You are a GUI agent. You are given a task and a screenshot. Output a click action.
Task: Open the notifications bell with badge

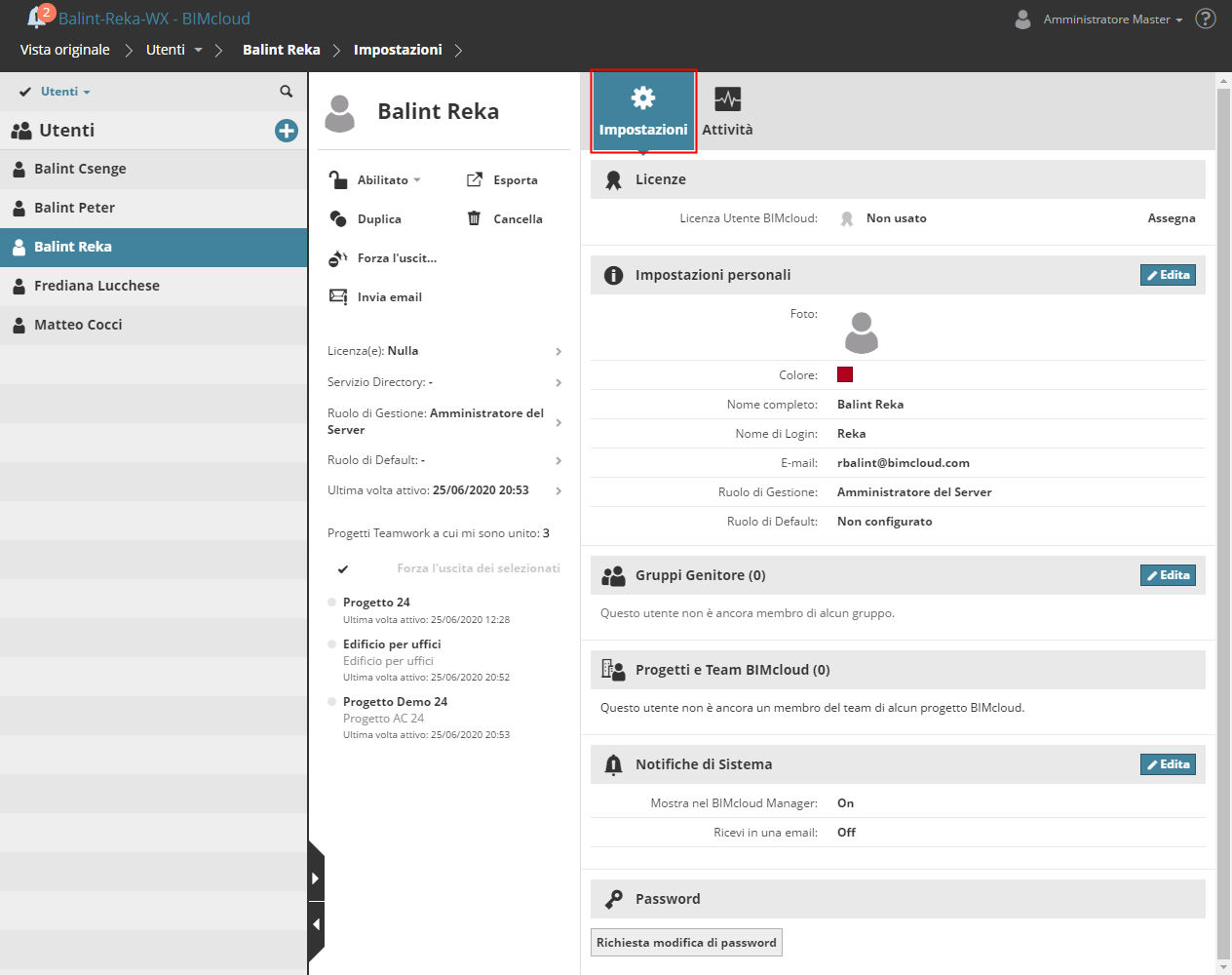[39, 17]
